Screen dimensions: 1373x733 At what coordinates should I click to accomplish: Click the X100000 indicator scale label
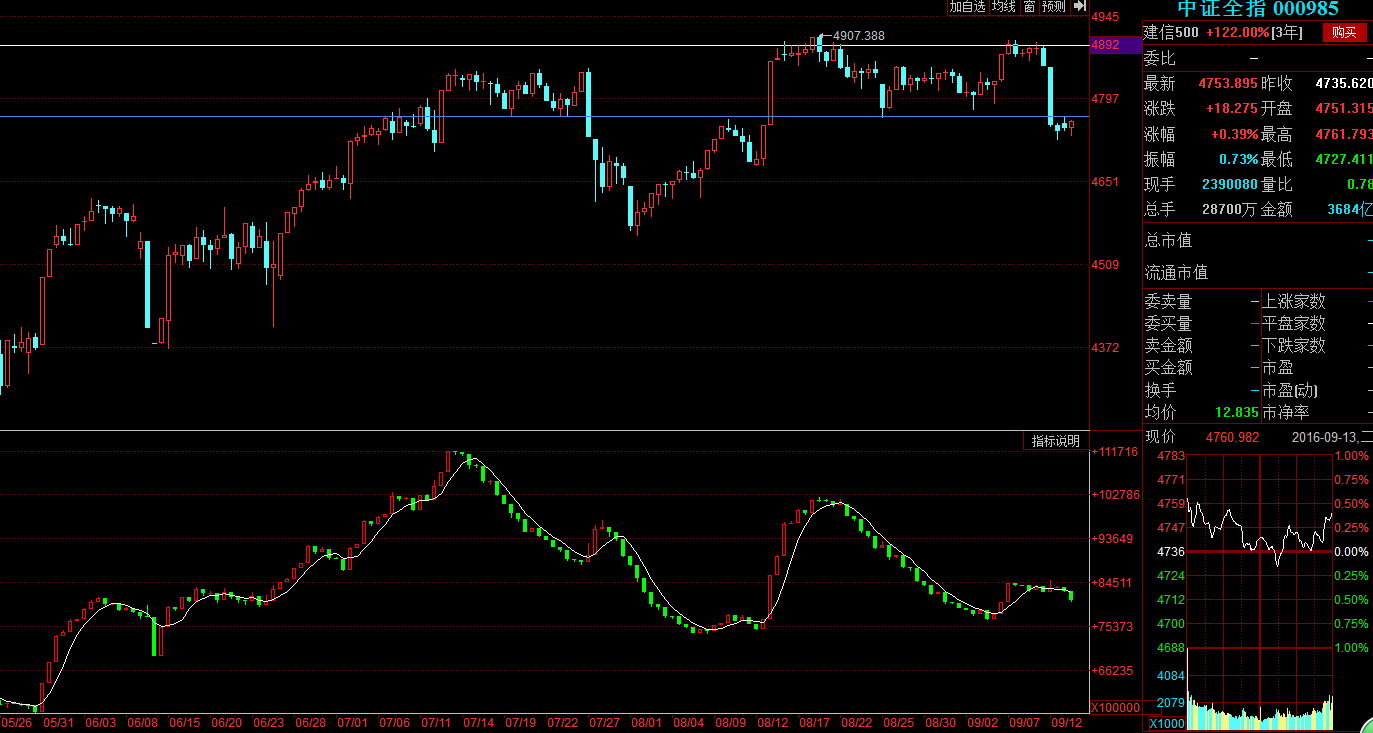(x=1114, y=707)
